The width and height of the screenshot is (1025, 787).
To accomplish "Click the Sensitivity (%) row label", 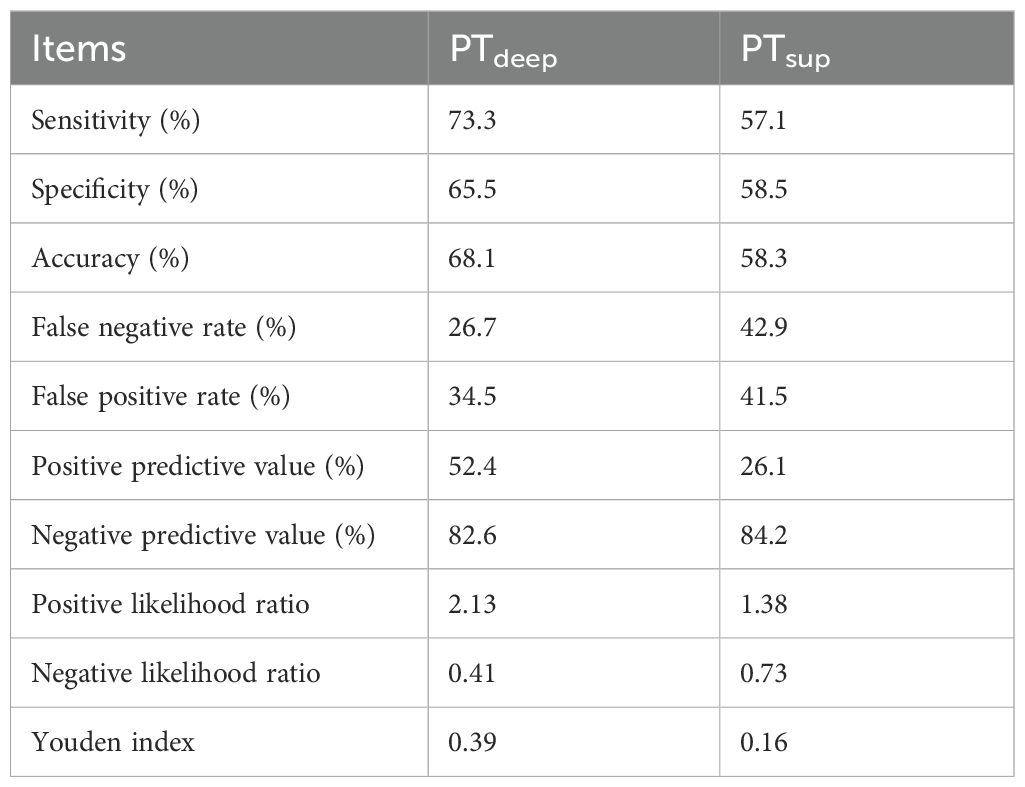I will tap(116, 120).
